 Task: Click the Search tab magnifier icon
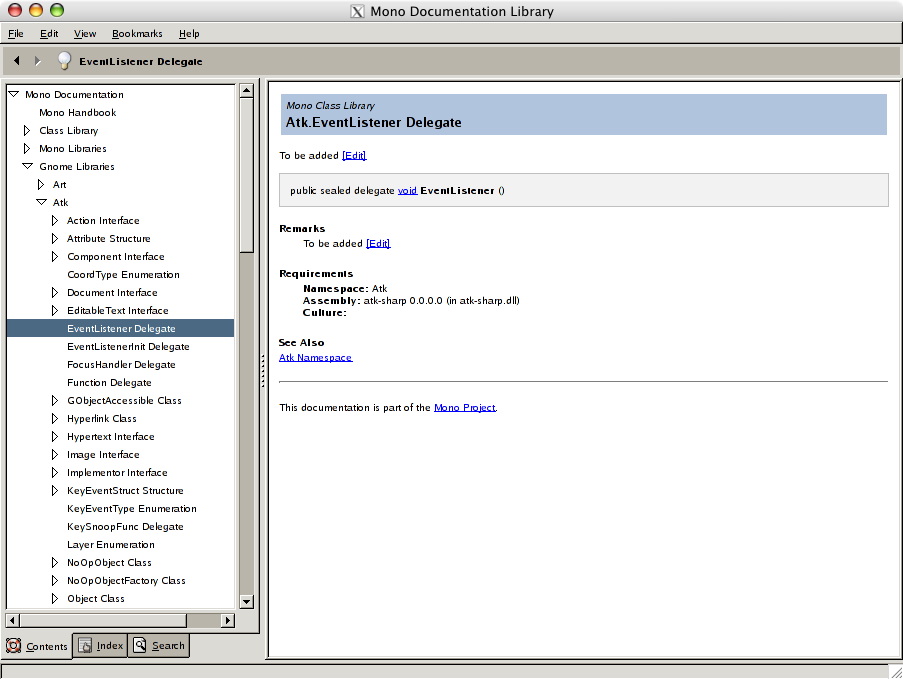point(140,645)
